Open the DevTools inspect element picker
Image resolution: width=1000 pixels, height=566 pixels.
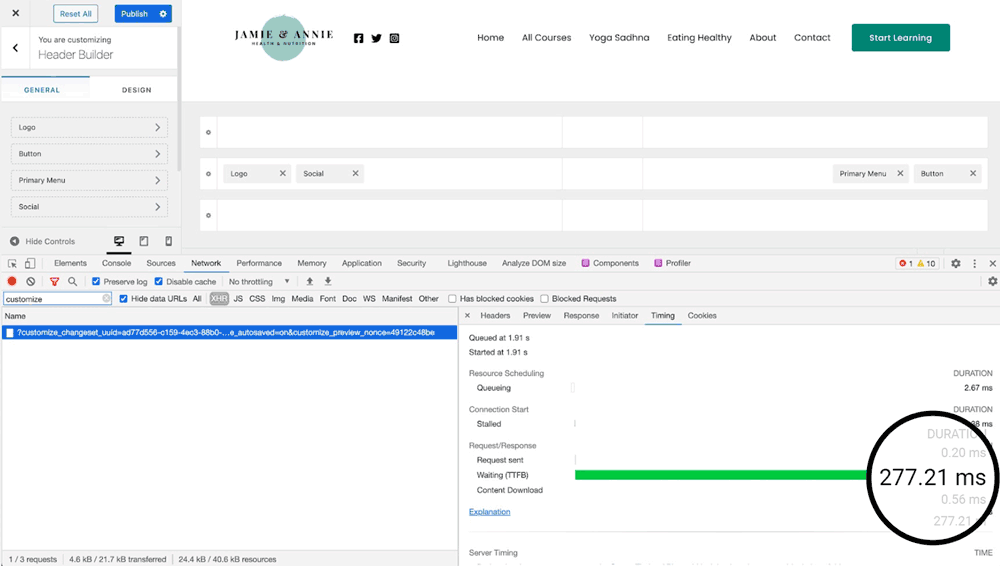pyautogui.click(x=12, y=263)
